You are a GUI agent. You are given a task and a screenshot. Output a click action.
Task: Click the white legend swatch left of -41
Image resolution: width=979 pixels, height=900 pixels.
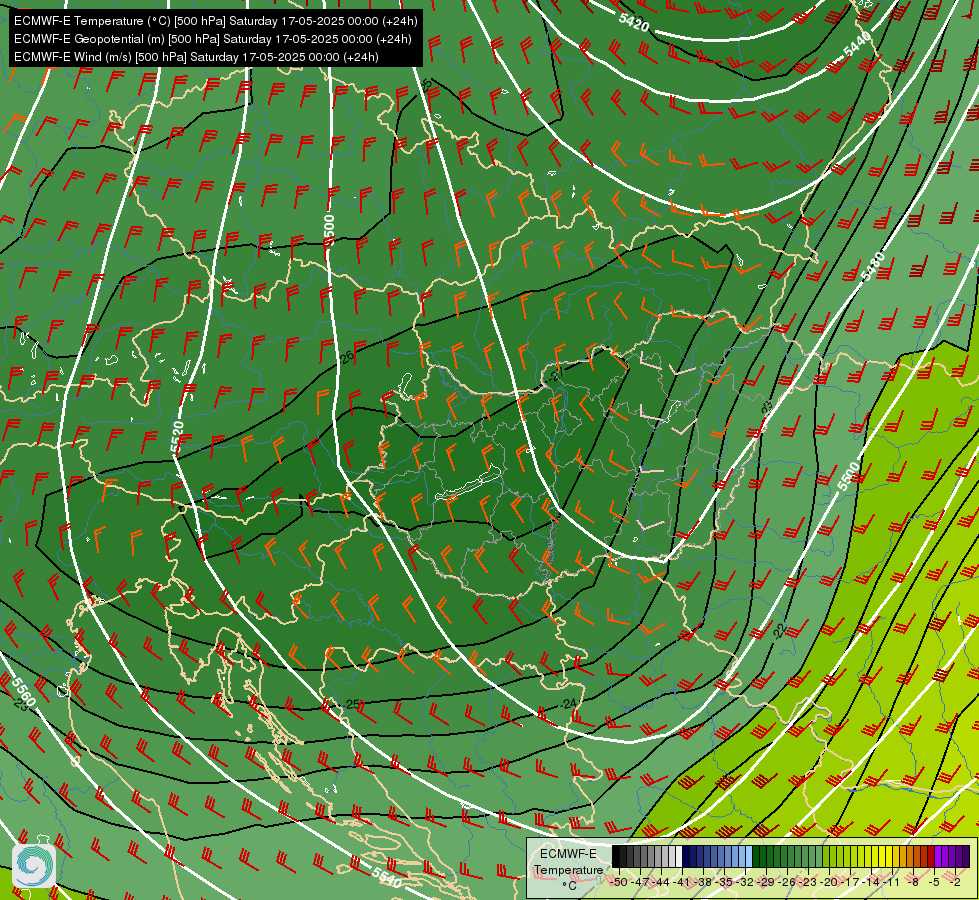coord(679,856)
